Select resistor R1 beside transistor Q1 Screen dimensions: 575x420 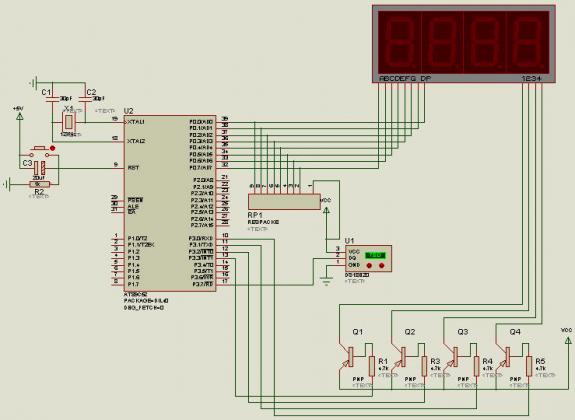pos(372,366)
